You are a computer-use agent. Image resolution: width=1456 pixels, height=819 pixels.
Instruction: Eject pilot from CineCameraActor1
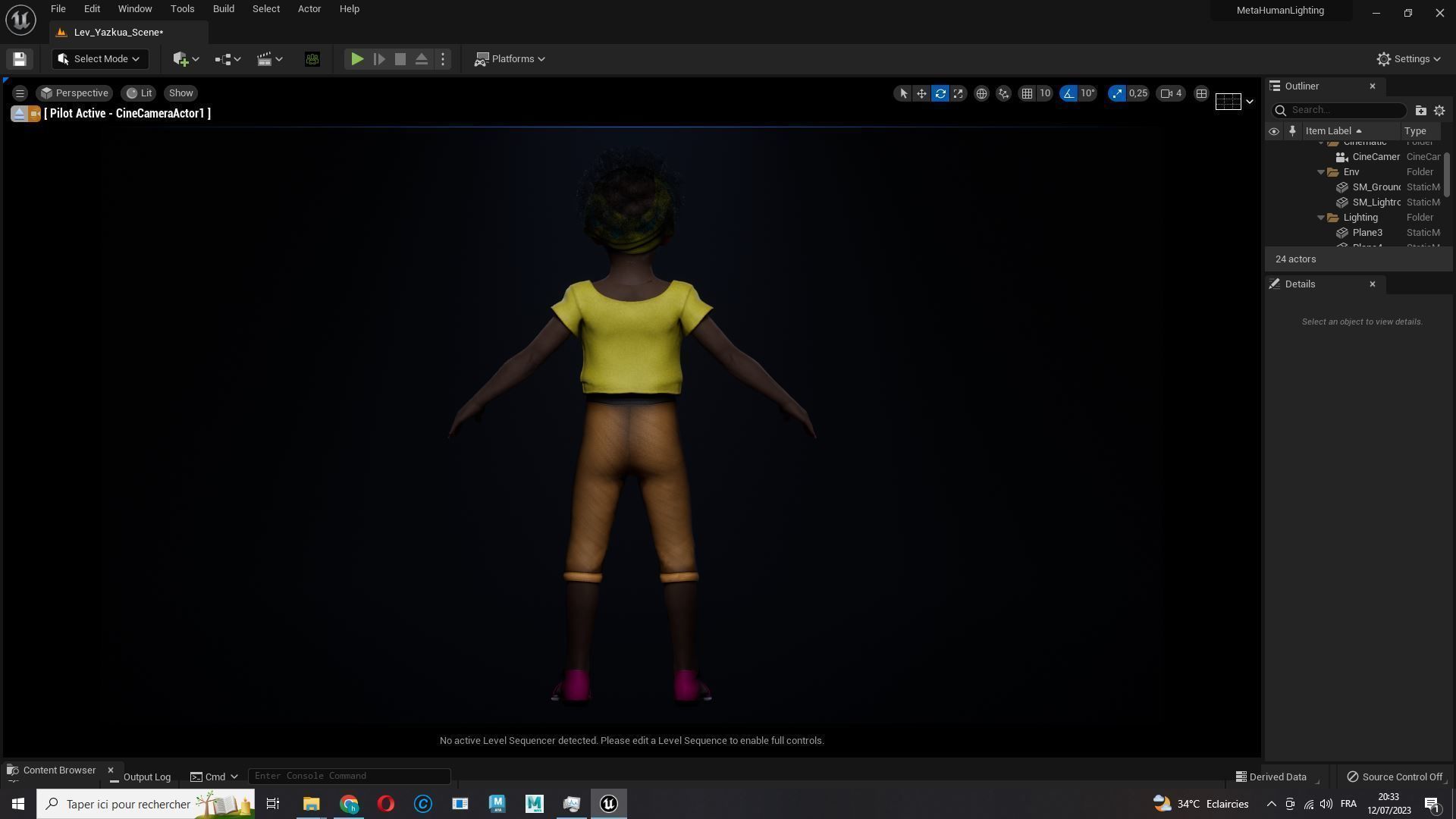(x=19, y=114)
